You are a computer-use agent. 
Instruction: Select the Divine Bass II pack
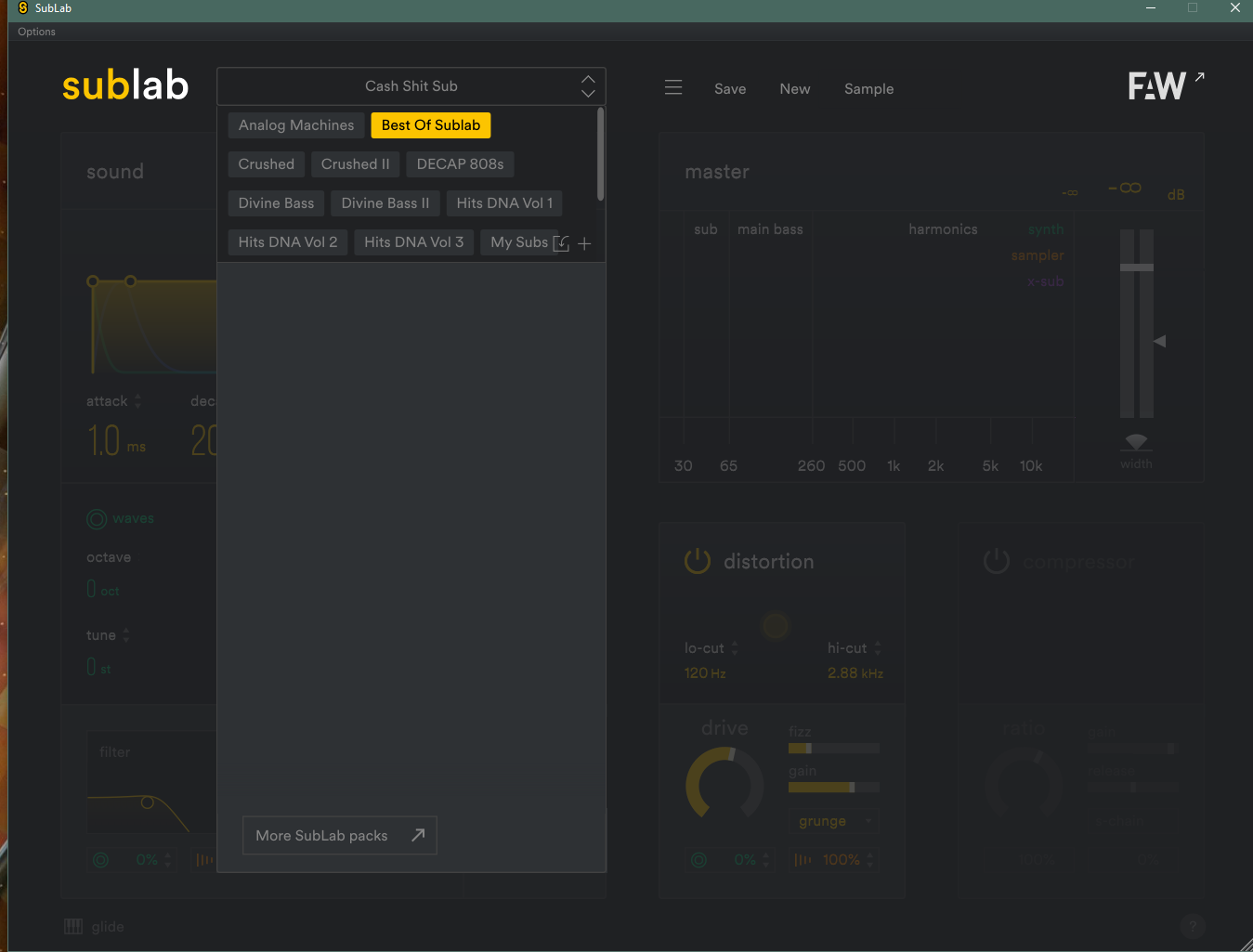click(x=385, y=203)
